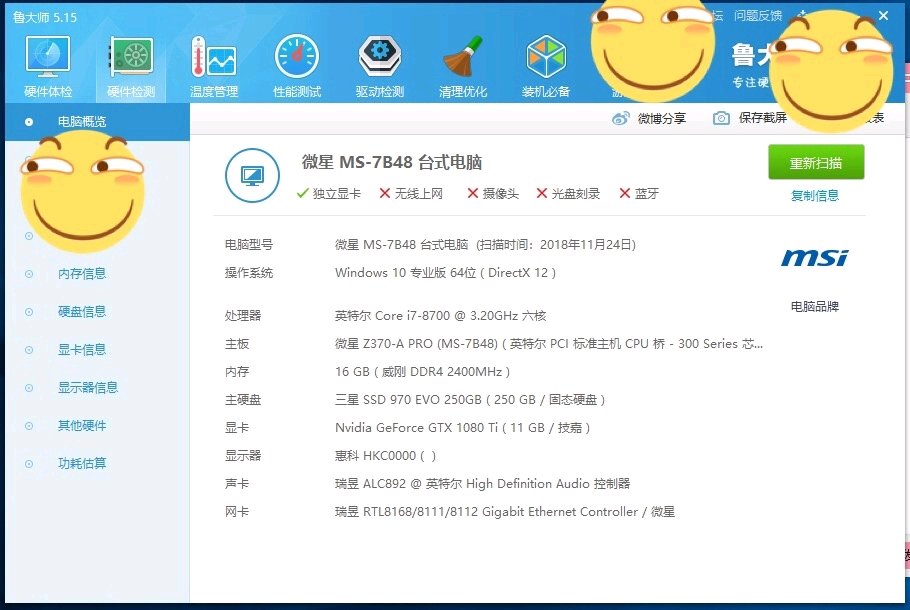Click 保存截屏 save screenshot text

(x=762, y=118)
